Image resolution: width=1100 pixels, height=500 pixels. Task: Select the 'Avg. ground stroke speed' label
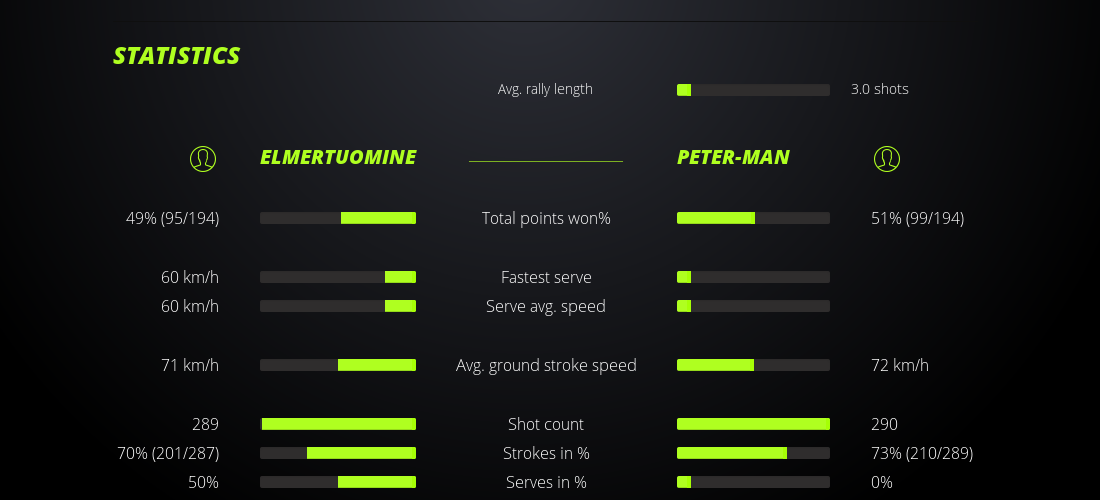pyautogui.click(x=546, y=365)
